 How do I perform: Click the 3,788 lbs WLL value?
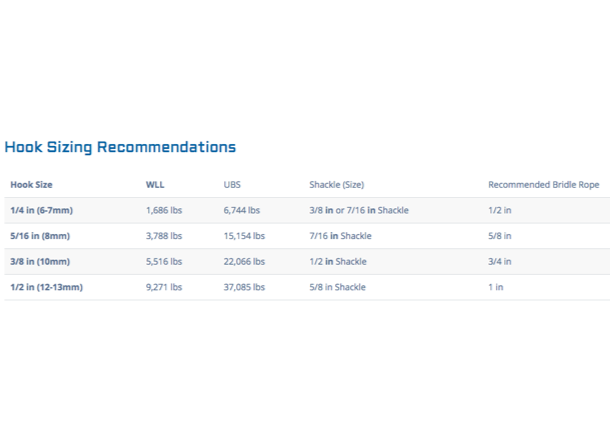(164, 236)
